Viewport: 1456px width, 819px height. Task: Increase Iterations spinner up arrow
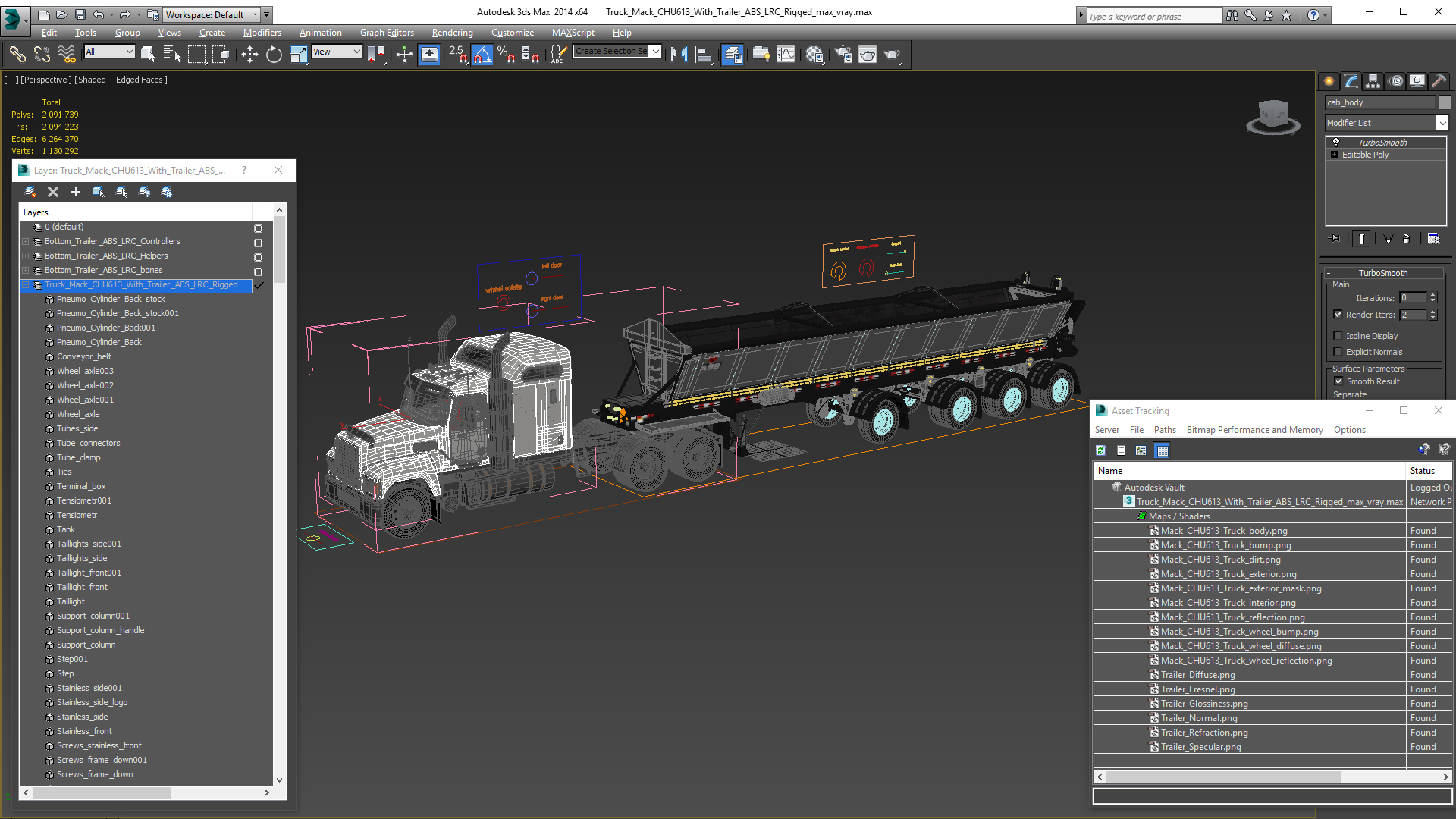click(1432, 295)
